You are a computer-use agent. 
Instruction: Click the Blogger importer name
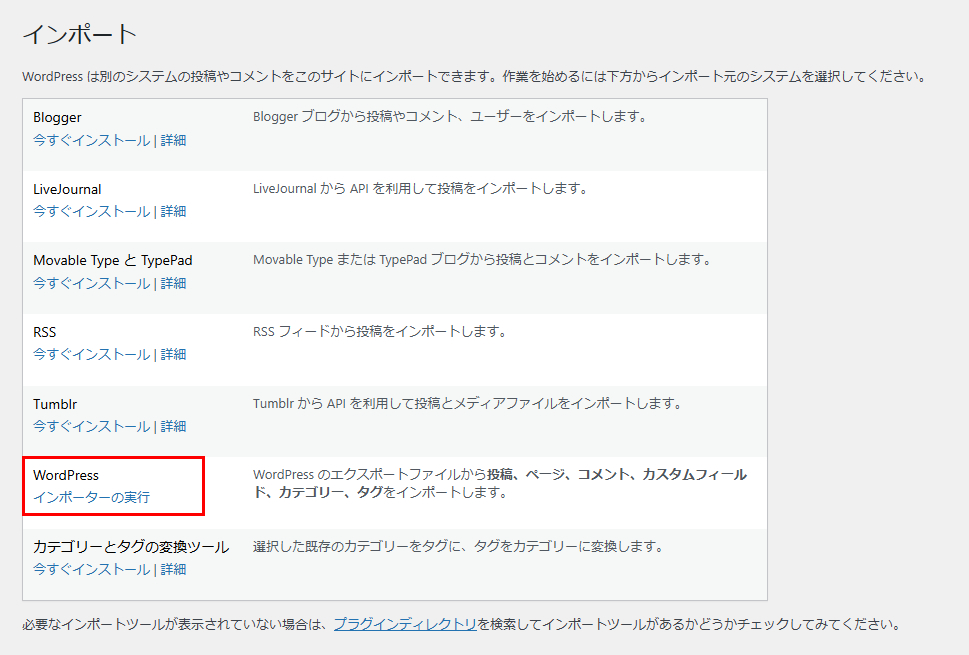point(57,117)
